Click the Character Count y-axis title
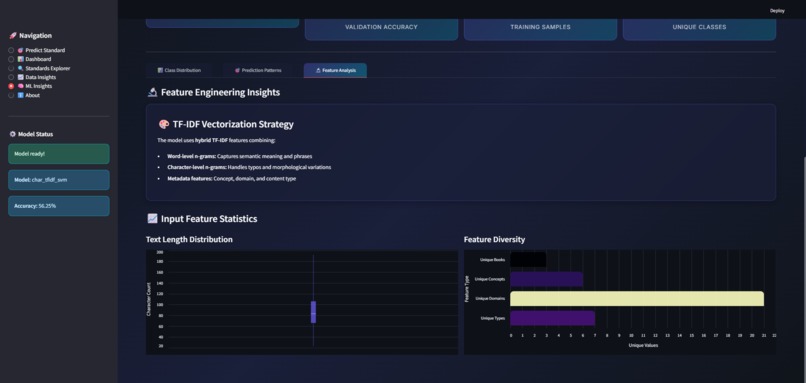Viewport: 806px width, 383px height. pos(149,299)
